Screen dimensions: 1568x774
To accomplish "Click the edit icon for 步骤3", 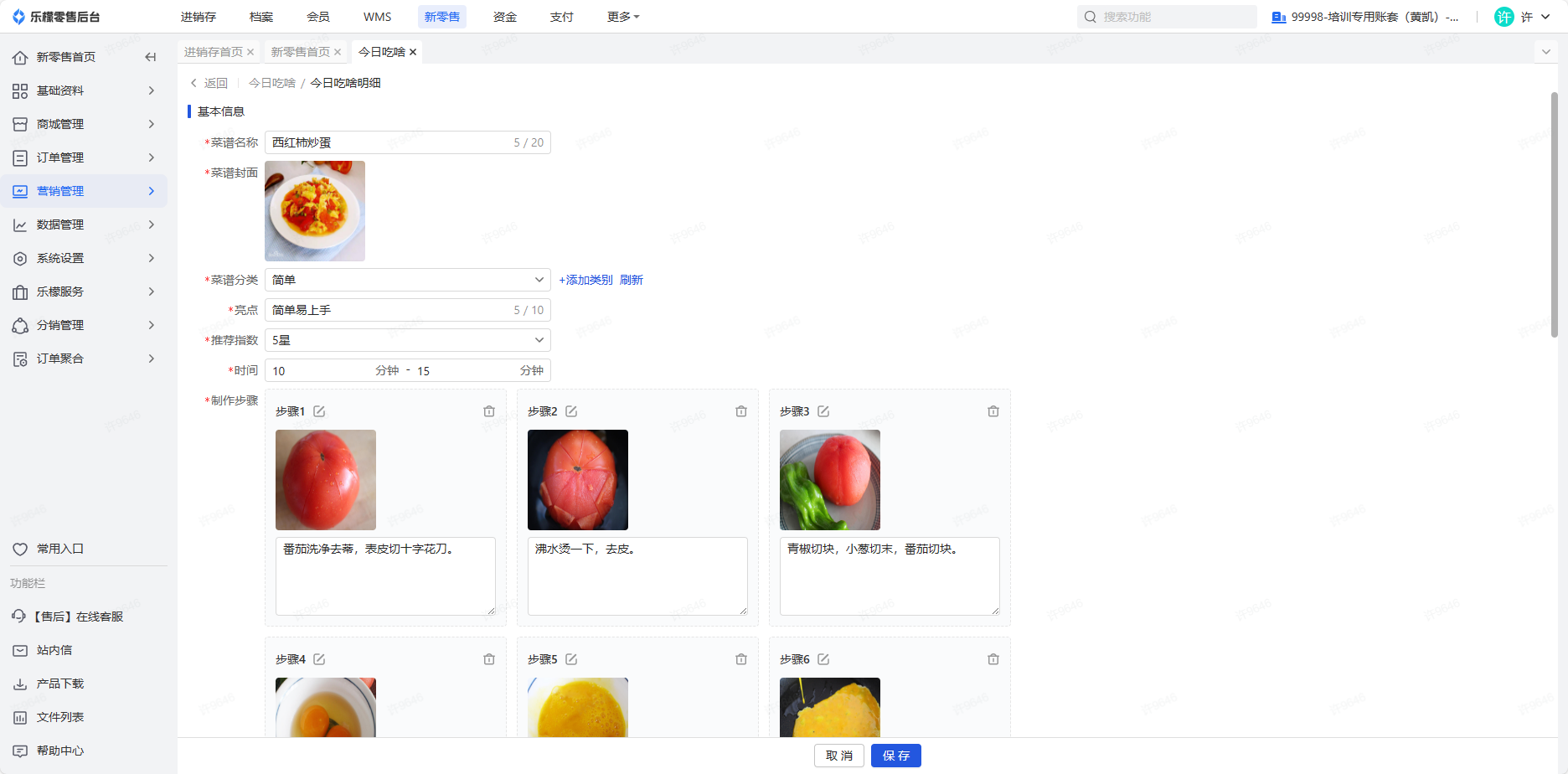I will pyautogui.click(x=823, y=411).
